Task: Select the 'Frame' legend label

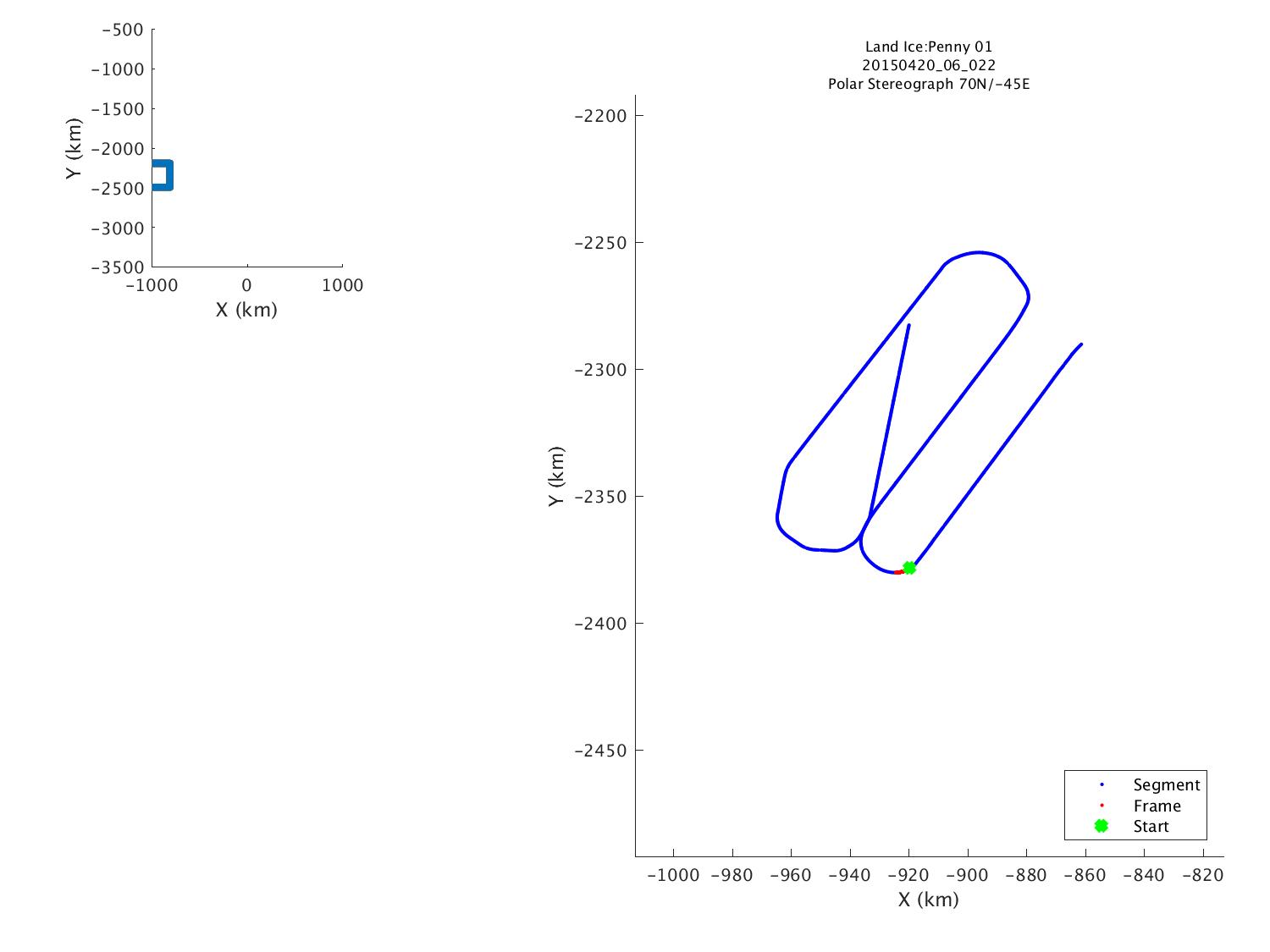Action: click(x=1157, y=806)
